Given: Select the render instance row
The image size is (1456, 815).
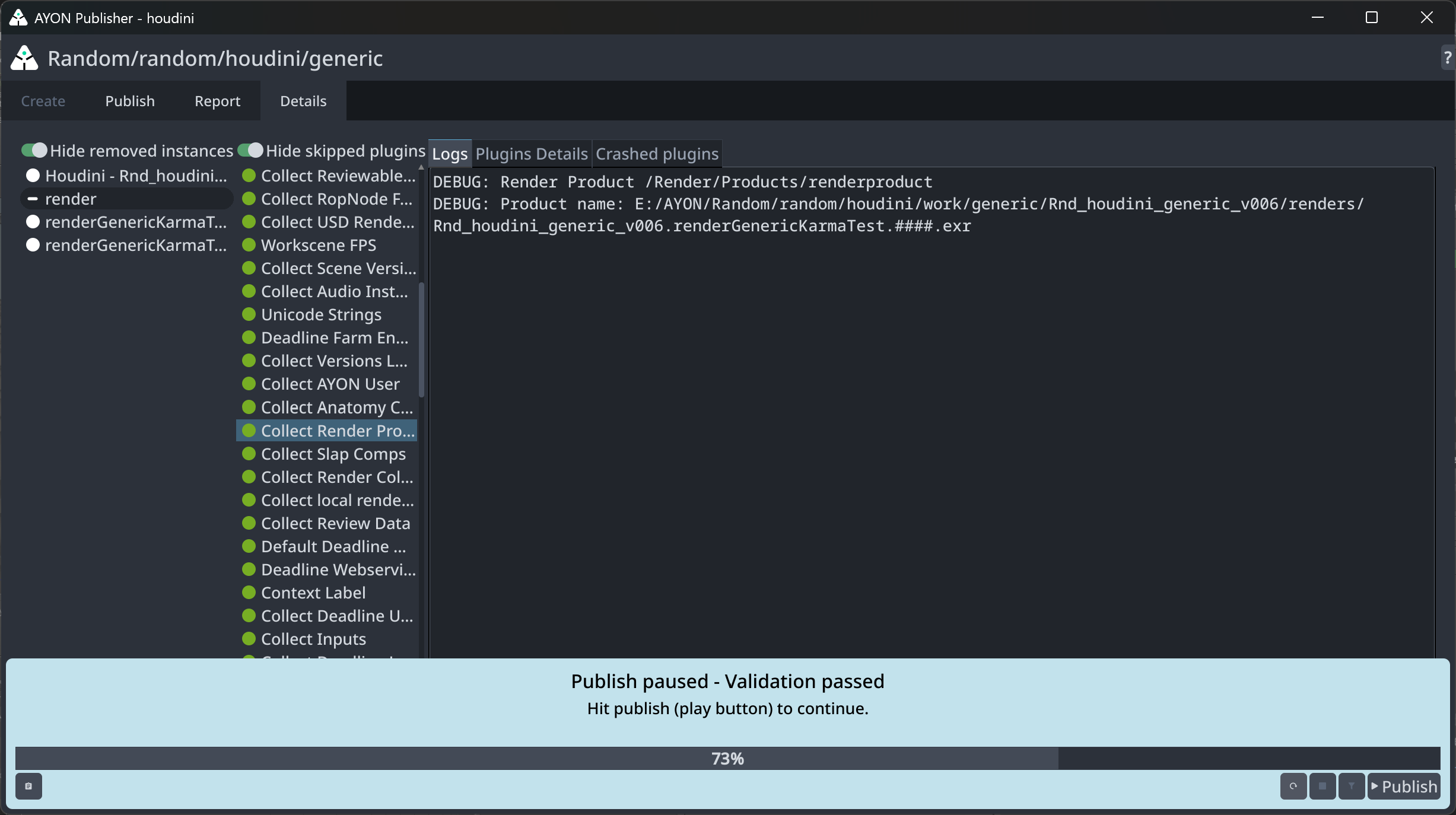Looking at the screenshot, I should click(x=127, y=199).
